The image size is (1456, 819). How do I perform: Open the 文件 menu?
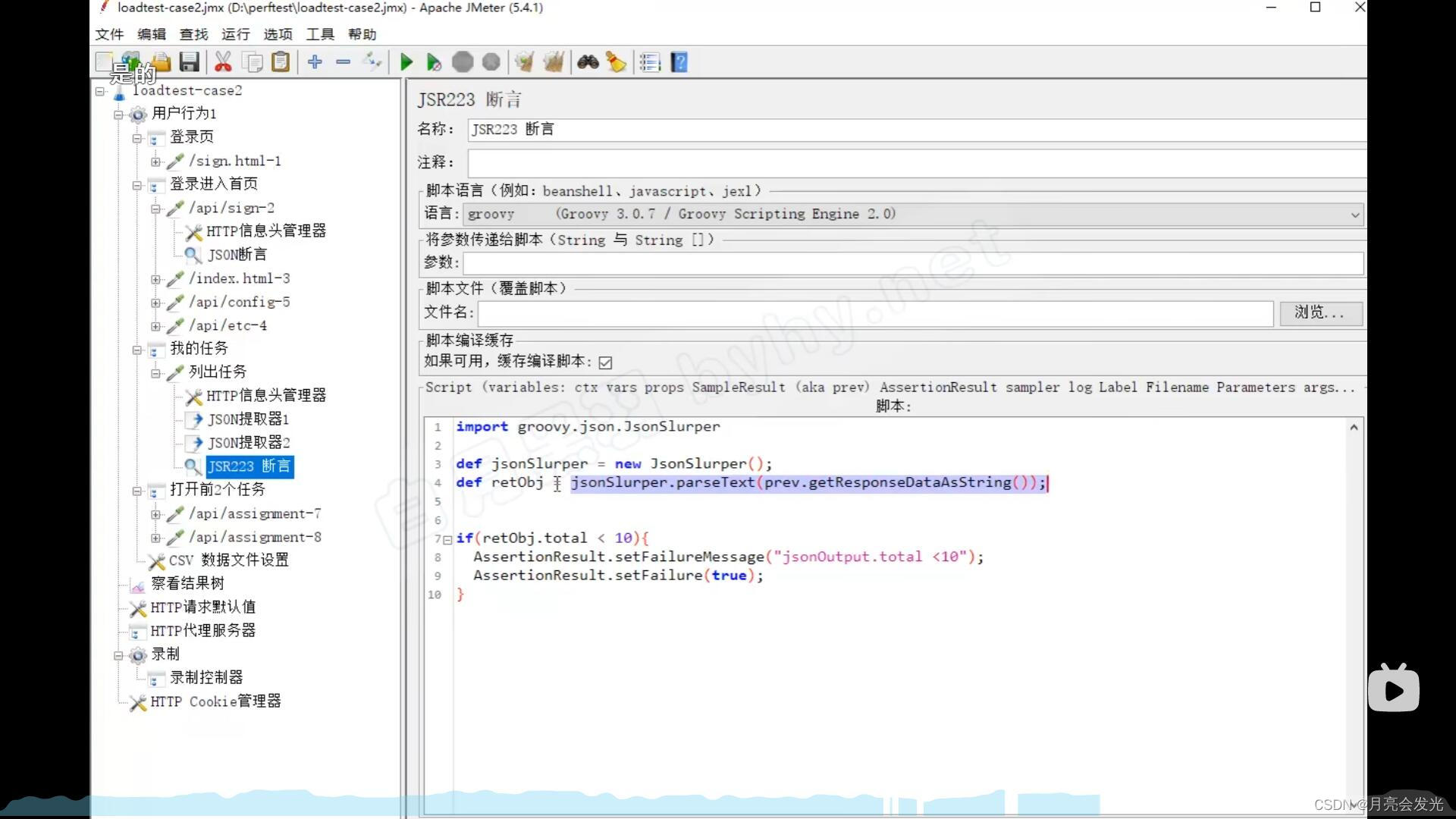point(109,34)
